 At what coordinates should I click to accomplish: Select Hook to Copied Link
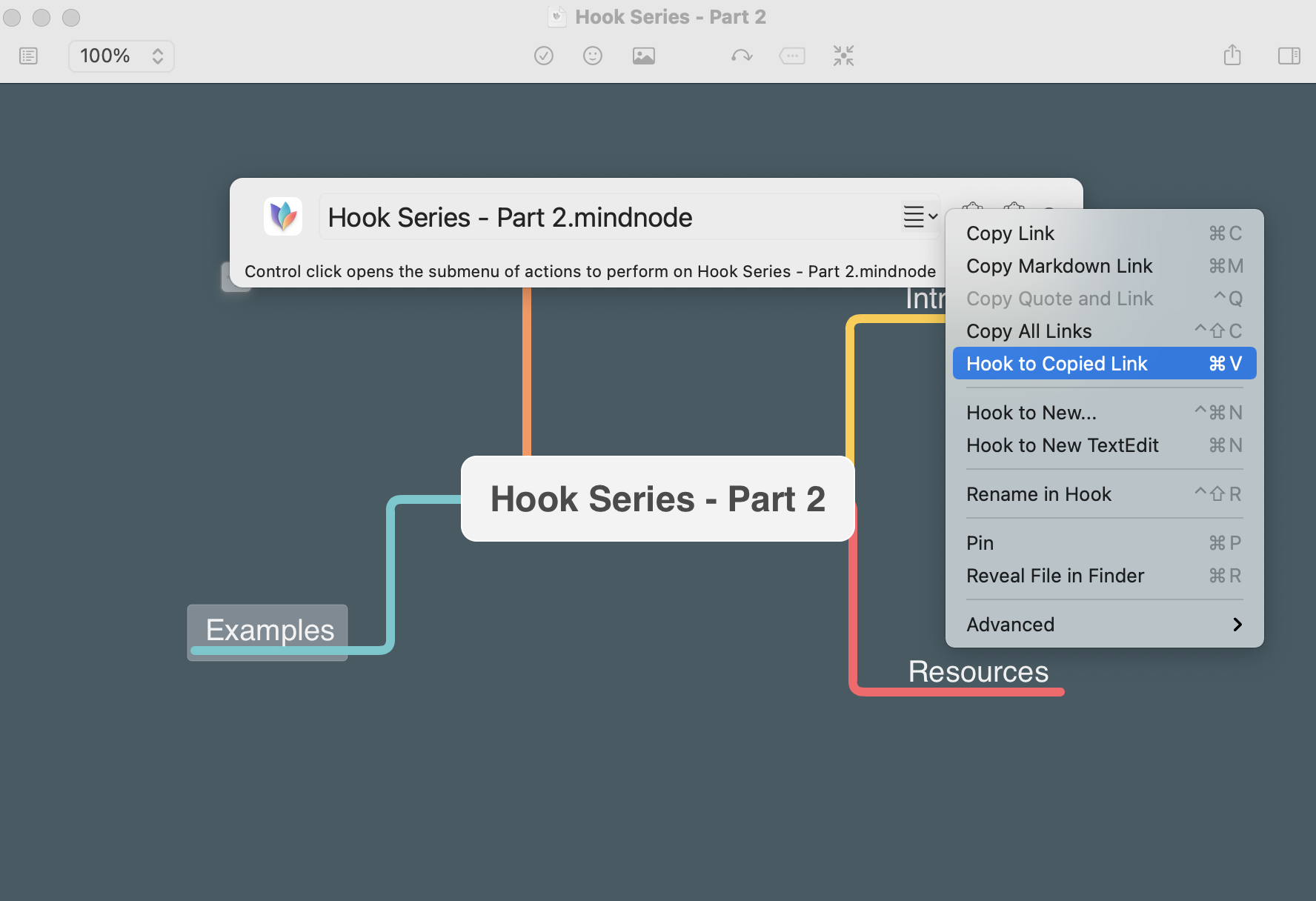[1104, 364]
